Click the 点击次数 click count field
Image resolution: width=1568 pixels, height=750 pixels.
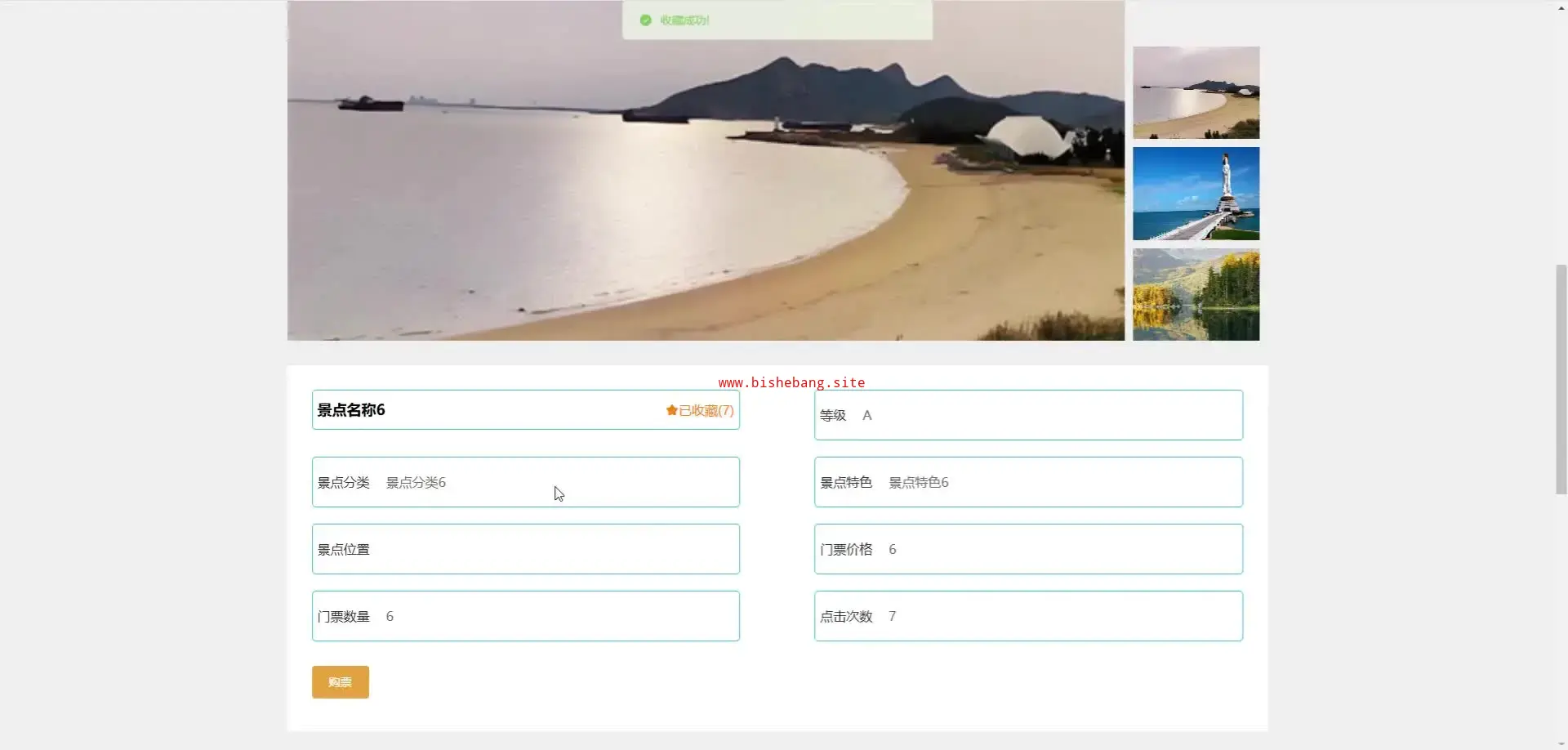[x=1028, y=616]
